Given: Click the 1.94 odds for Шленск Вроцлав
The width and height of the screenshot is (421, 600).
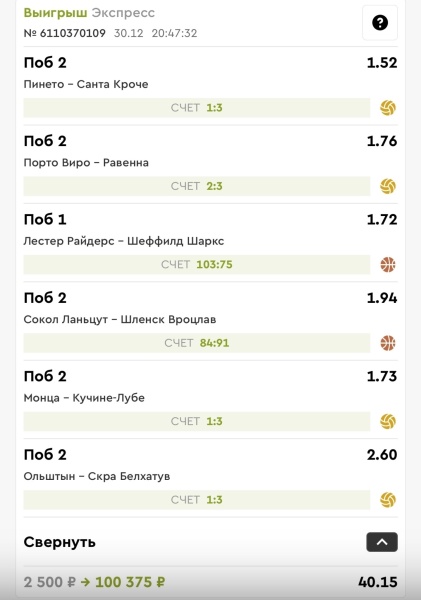Looking at the screenshot, I should 382,298.
